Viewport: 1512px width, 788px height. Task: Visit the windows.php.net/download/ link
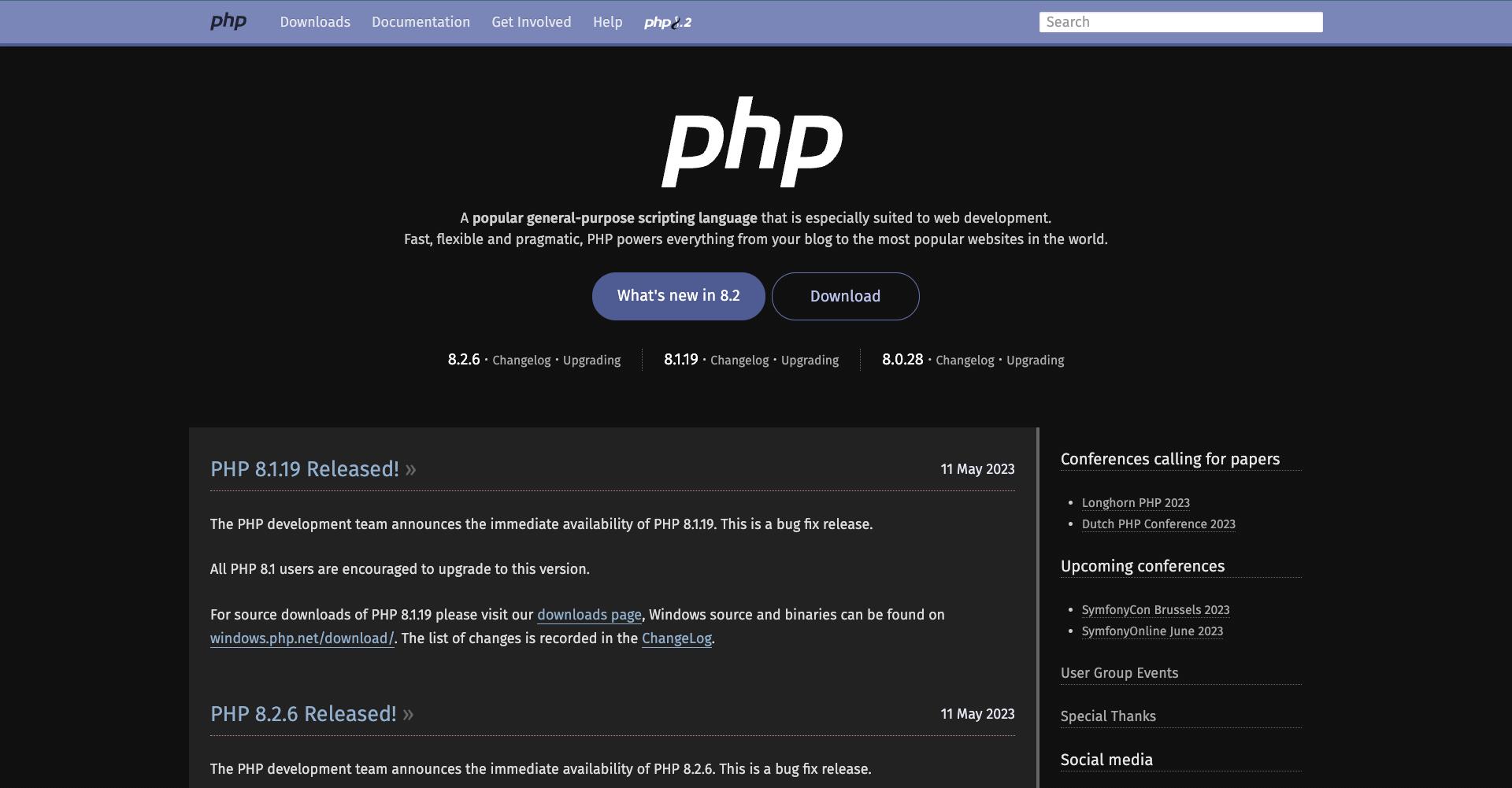tap(302, 638)
